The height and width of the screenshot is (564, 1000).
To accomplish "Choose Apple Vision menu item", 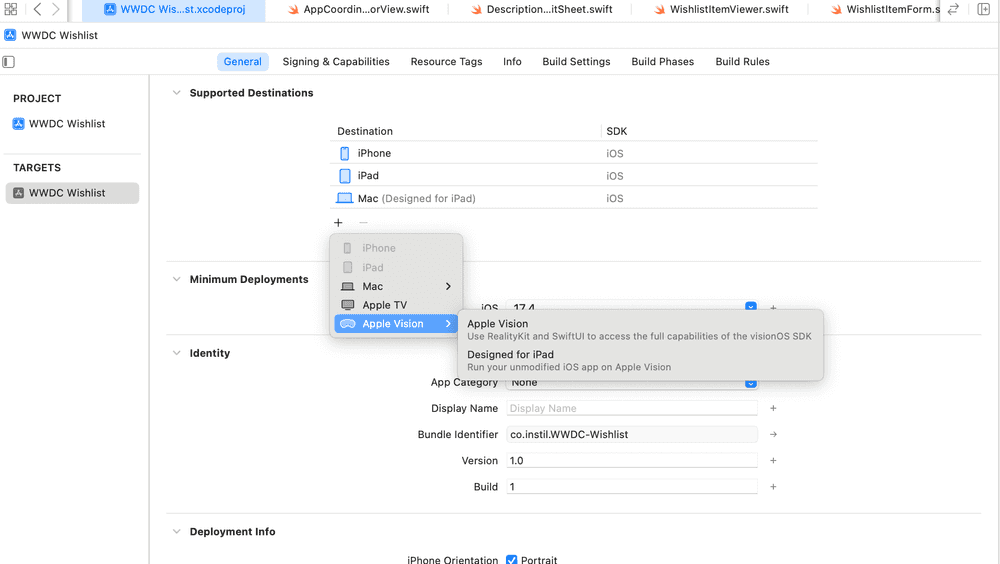I will click(x=396, y=324).
